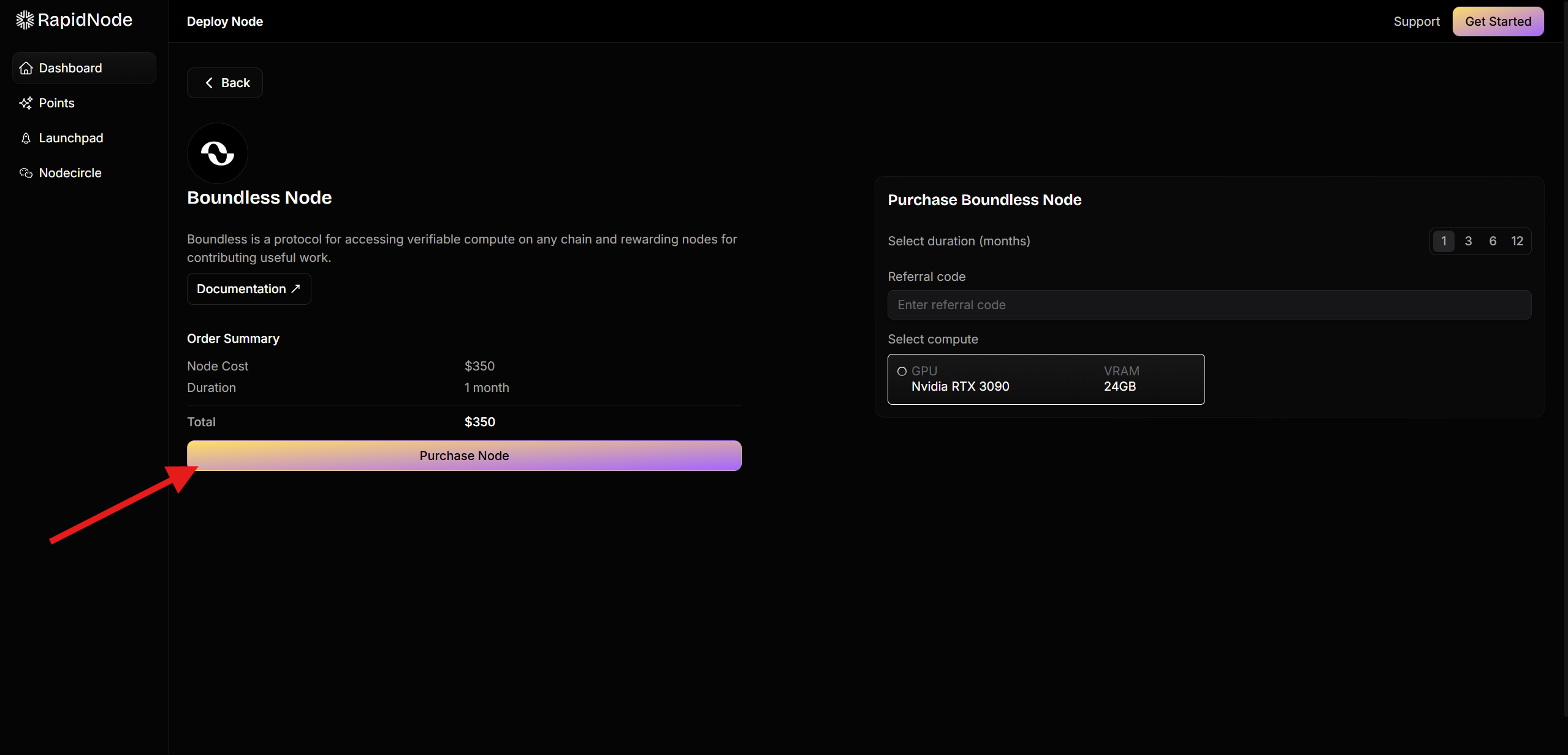This screenshot has height=755, width=1568.
Task: Click the back chevron arrow icon
Action: pos(209,83)
